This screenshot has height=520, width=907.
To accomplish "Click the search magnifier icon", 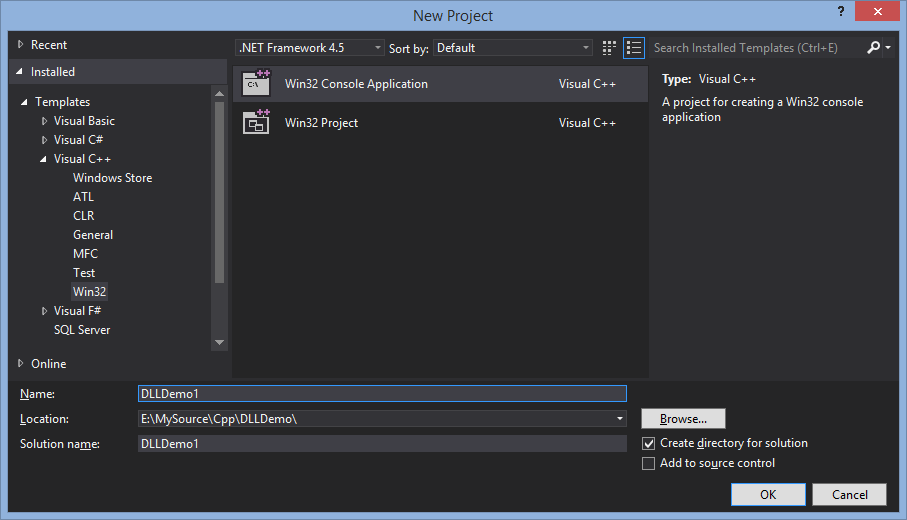I will point(873,47).
